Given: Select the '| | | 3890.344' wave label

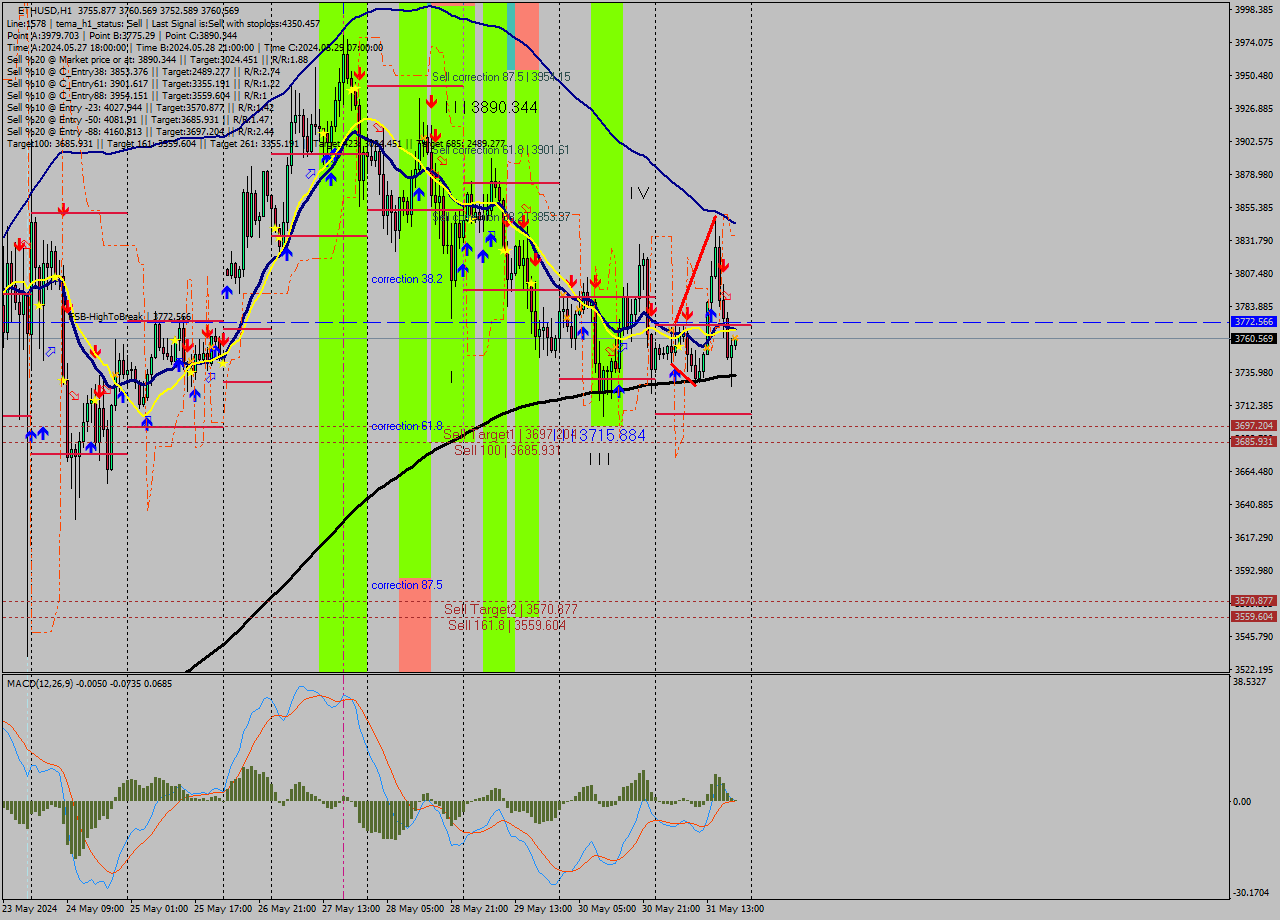Looking at the screenshot, I should click(492, 107).
